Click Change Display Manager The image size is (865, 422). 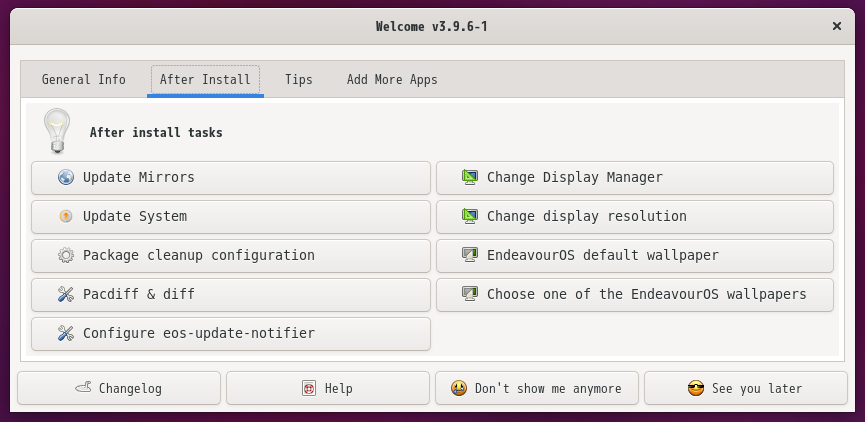coord(635,178)
